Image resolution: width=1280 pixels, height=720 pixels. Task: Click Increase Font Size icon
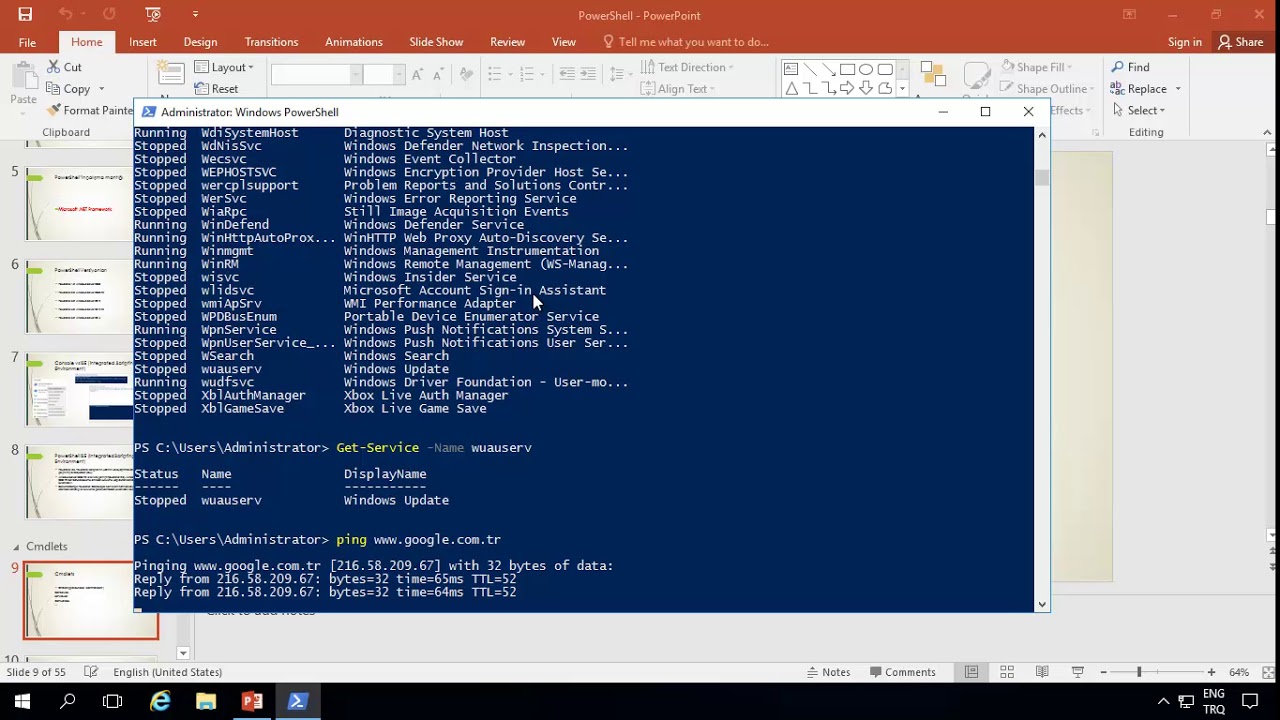click(418, 75)
